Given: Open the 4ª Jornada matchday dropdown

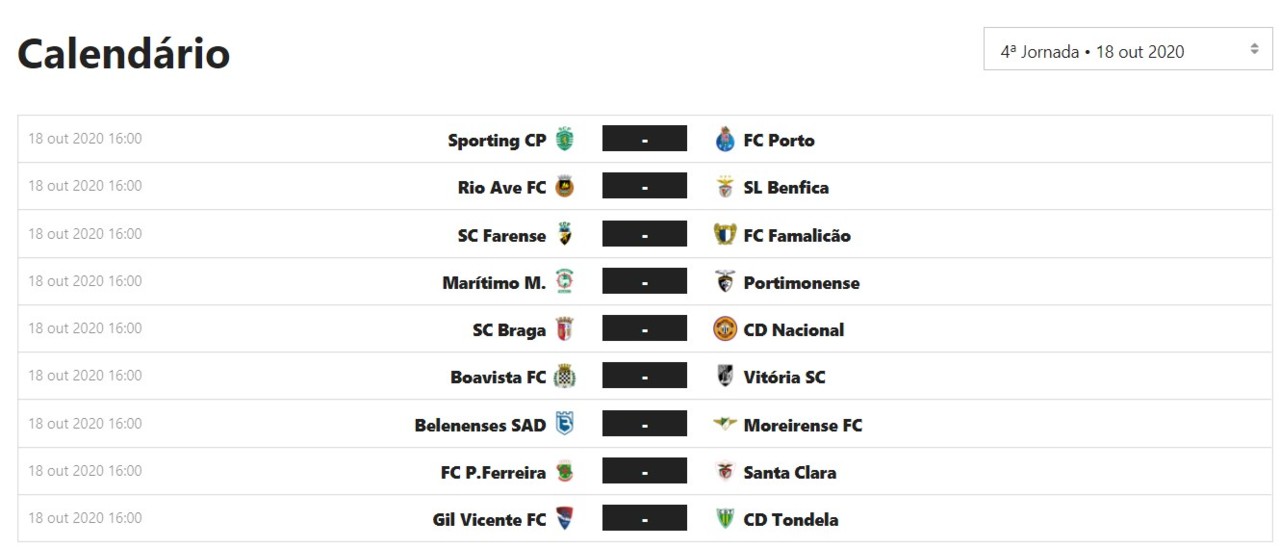Looking at the screenshot, I should [x=1127, y=51].
